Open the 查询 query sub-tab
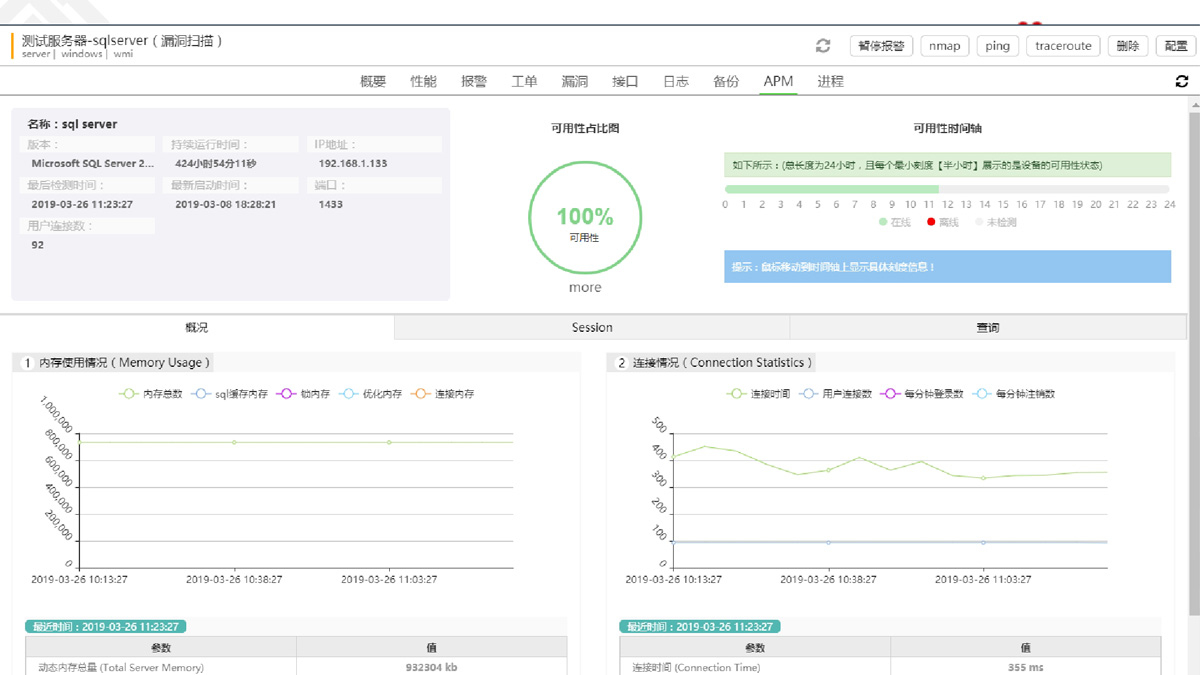This screenshot has height=675, width=1200. (x=988, y=327)
